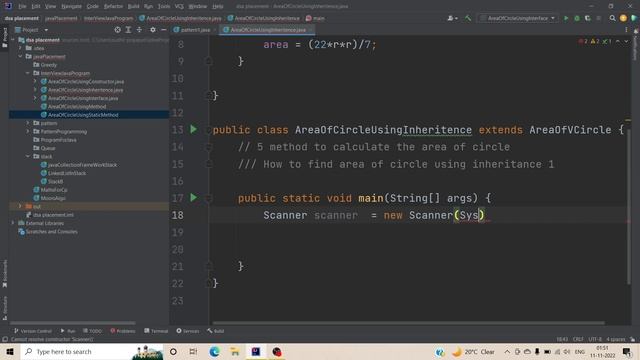Run with Coverage icon in toolbar

pyautogui.click(x=588, y=18)
